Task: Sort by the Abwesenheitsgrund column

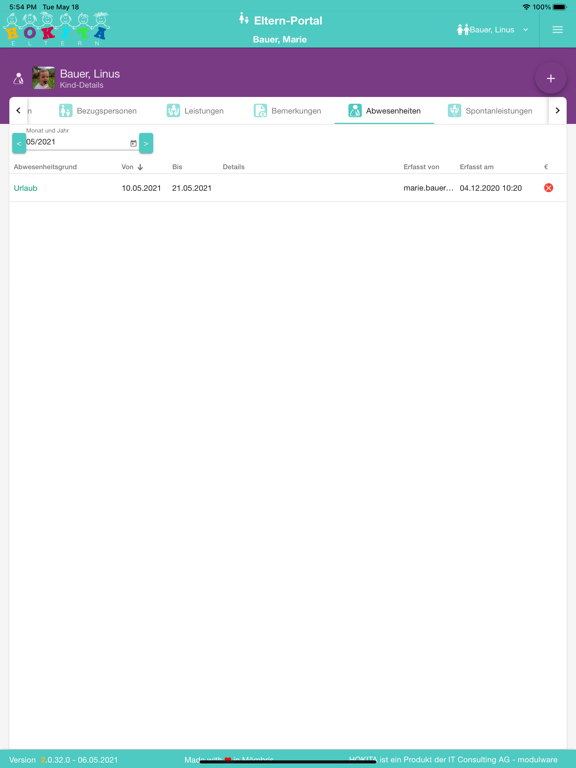Action: [x=45, y=167]
